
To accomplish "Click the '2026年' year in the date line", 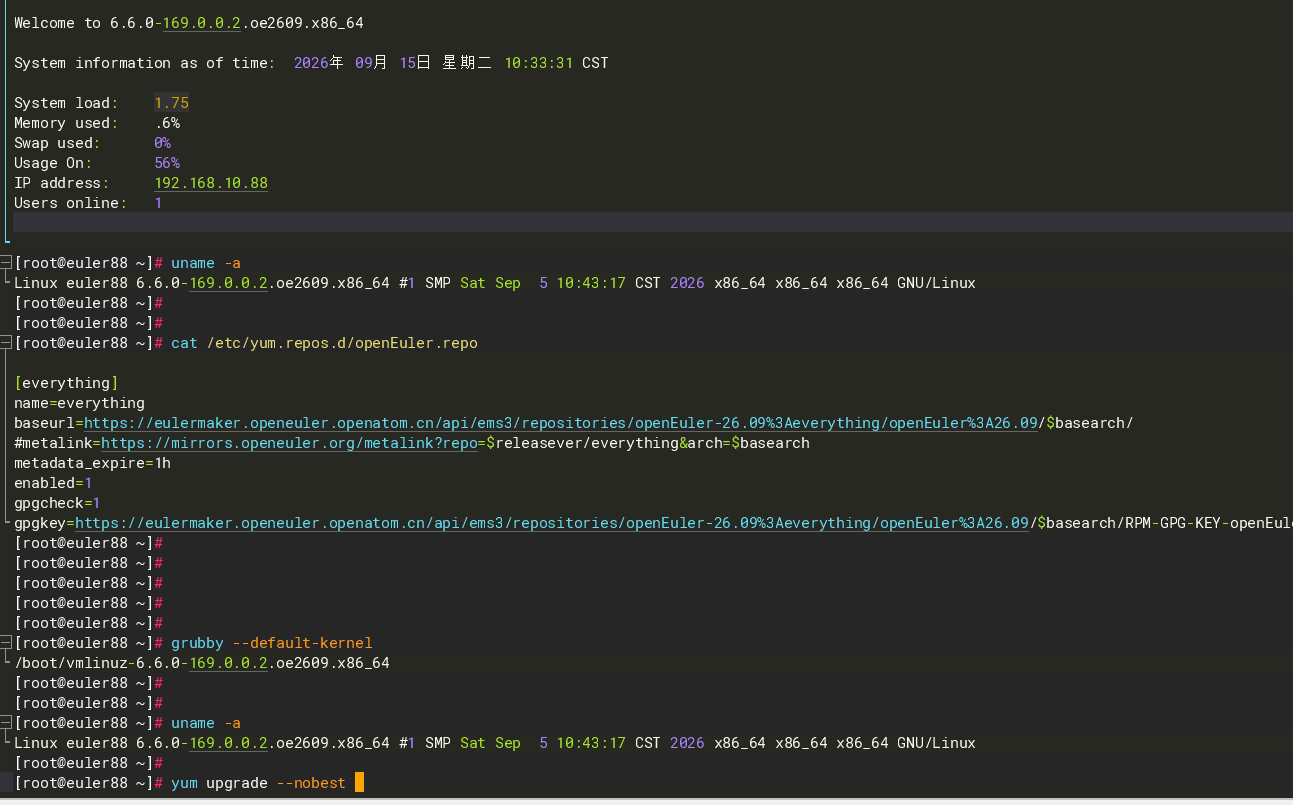I will [319, 63].
